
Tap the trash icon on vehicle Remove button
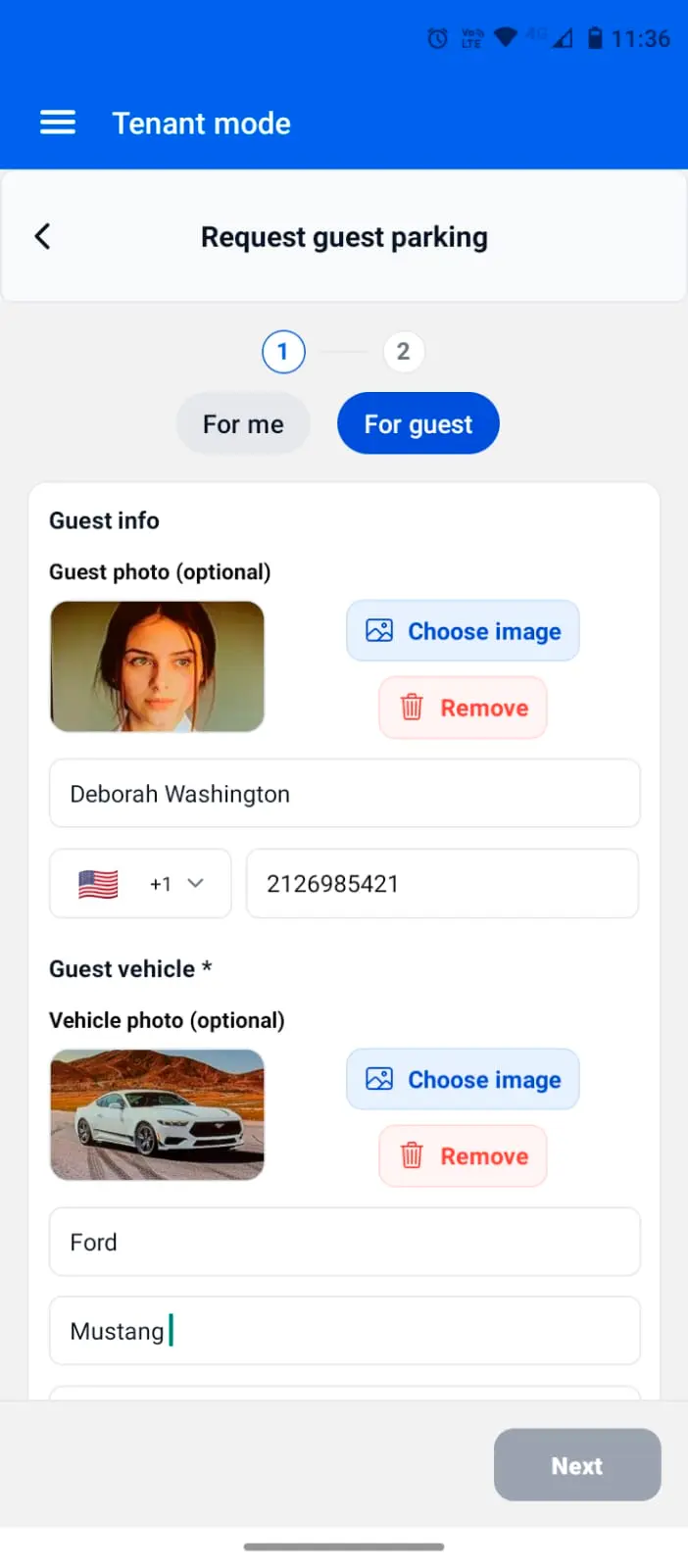pyautogui.click(x=412, y=1155)
